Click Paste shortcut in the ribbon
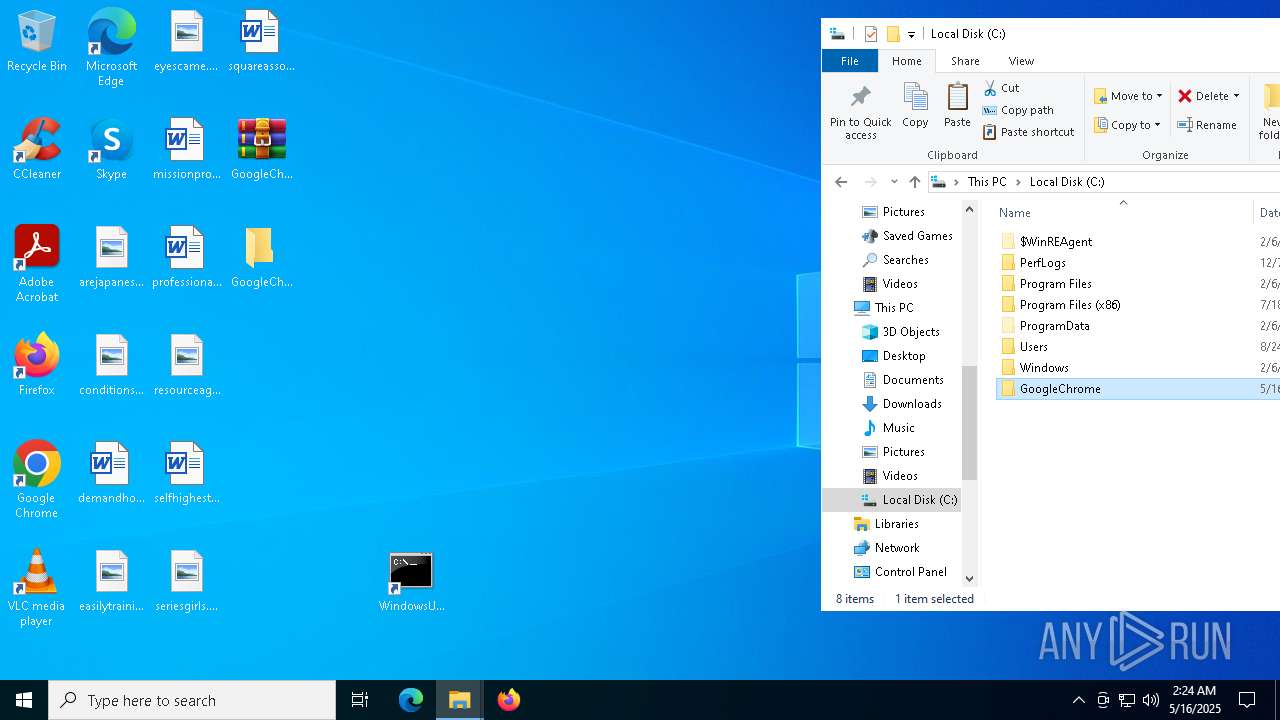This screenshot has width=1280, height=720. click(1029, 132)
